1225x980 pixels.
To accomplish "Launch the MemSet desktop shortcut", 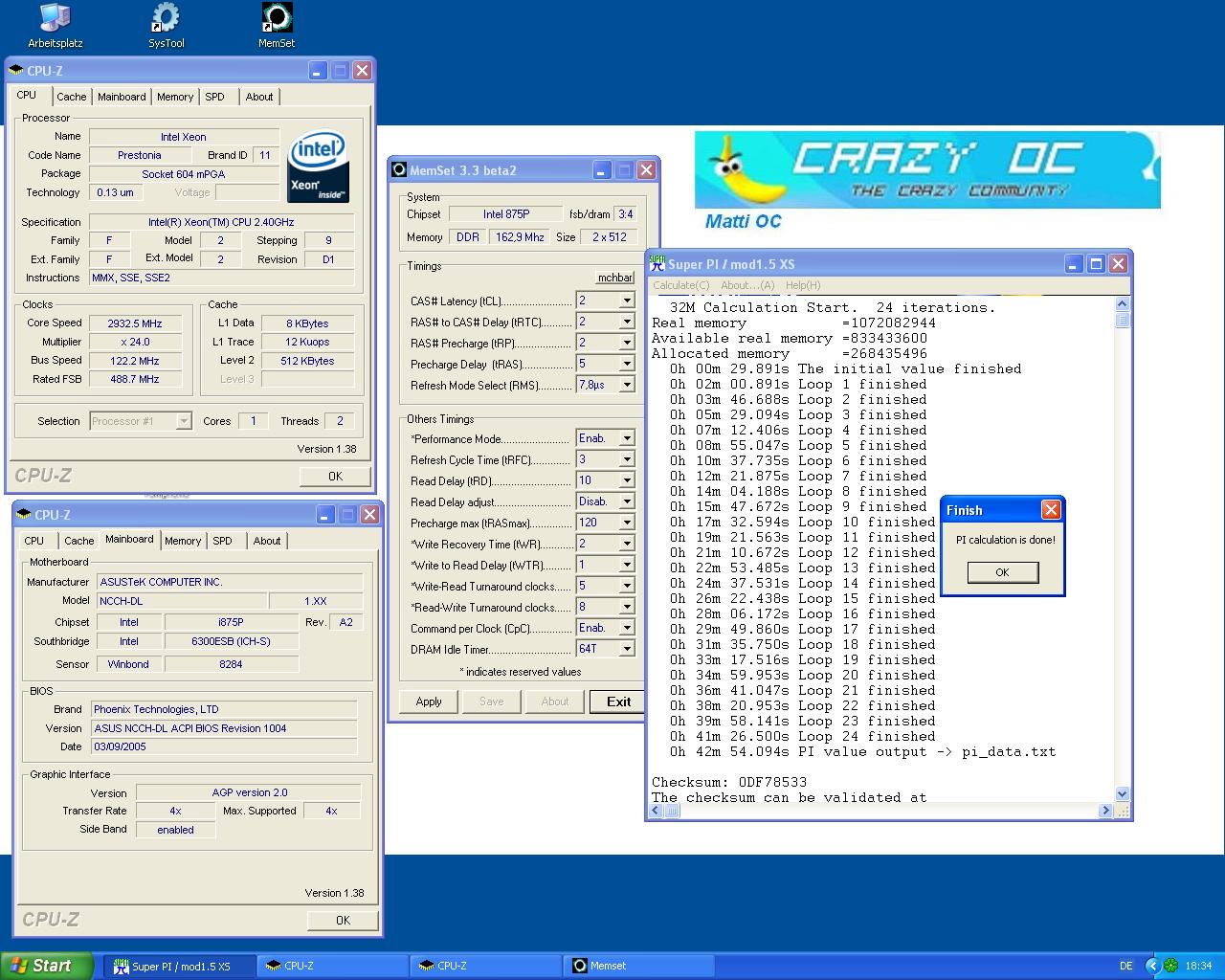I will (x=277, y=25).
